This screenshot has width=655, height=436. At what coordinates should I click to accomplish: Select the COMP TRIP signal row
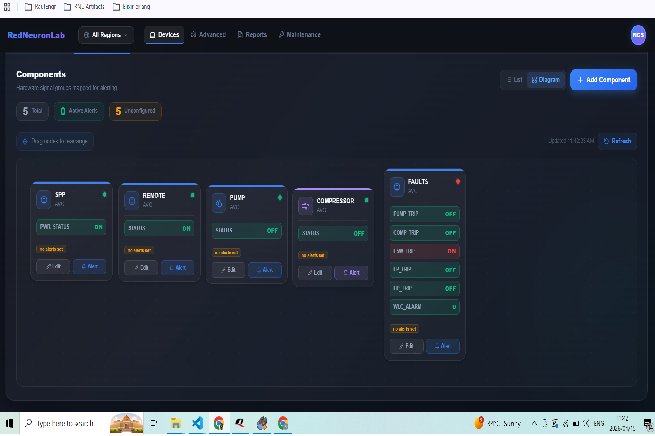425,233
